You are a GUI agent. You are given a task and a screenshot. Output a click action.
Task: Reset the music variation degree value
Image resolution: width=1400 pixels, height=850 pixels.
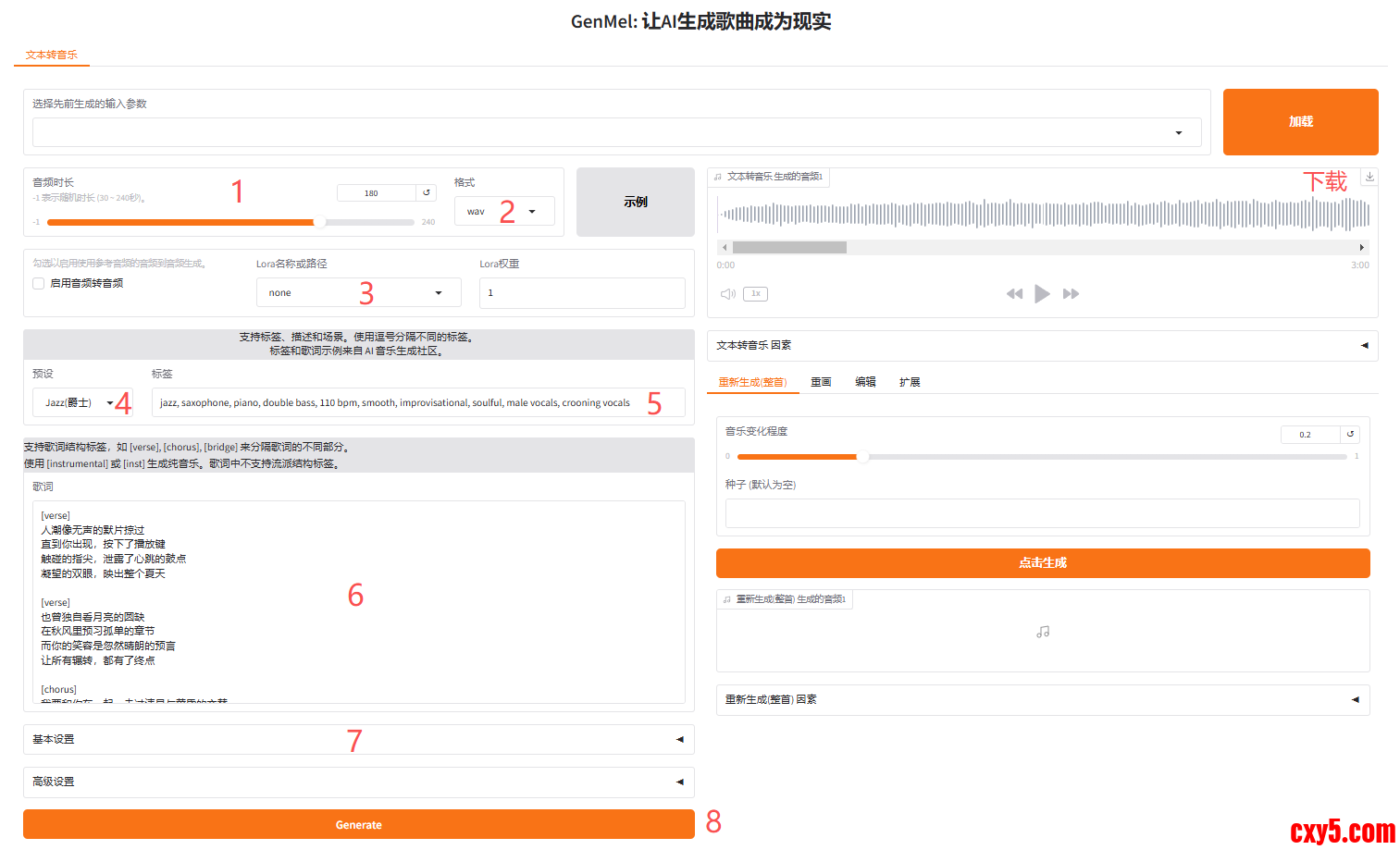1350,435
